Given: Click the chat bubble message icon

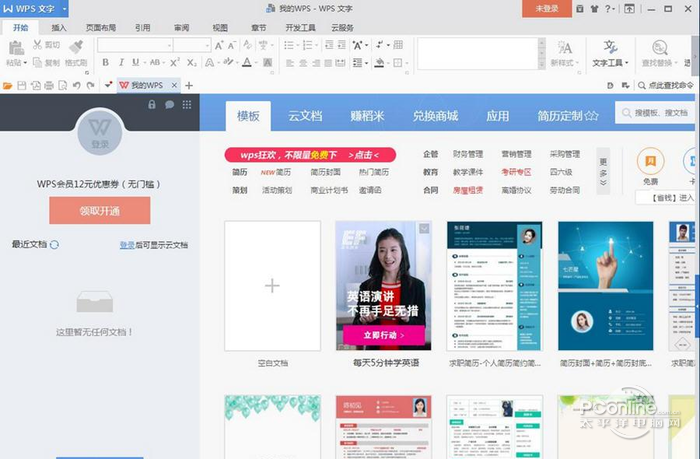Looking at the screenshot, I should pos(170,104).
